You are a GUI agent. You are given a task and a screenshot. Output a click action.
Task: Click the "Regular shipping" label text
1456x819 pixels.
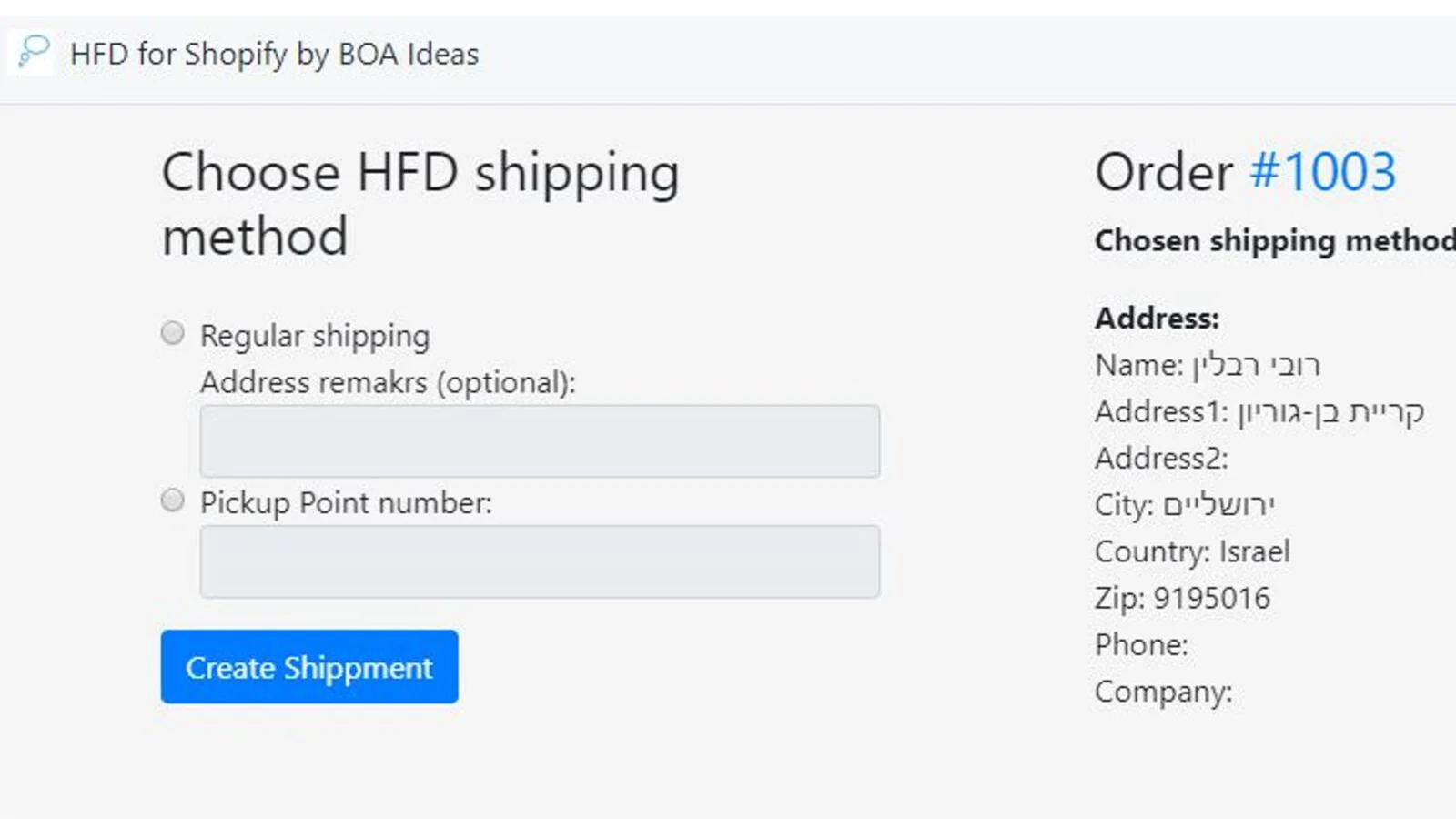[x=315, y=336]
